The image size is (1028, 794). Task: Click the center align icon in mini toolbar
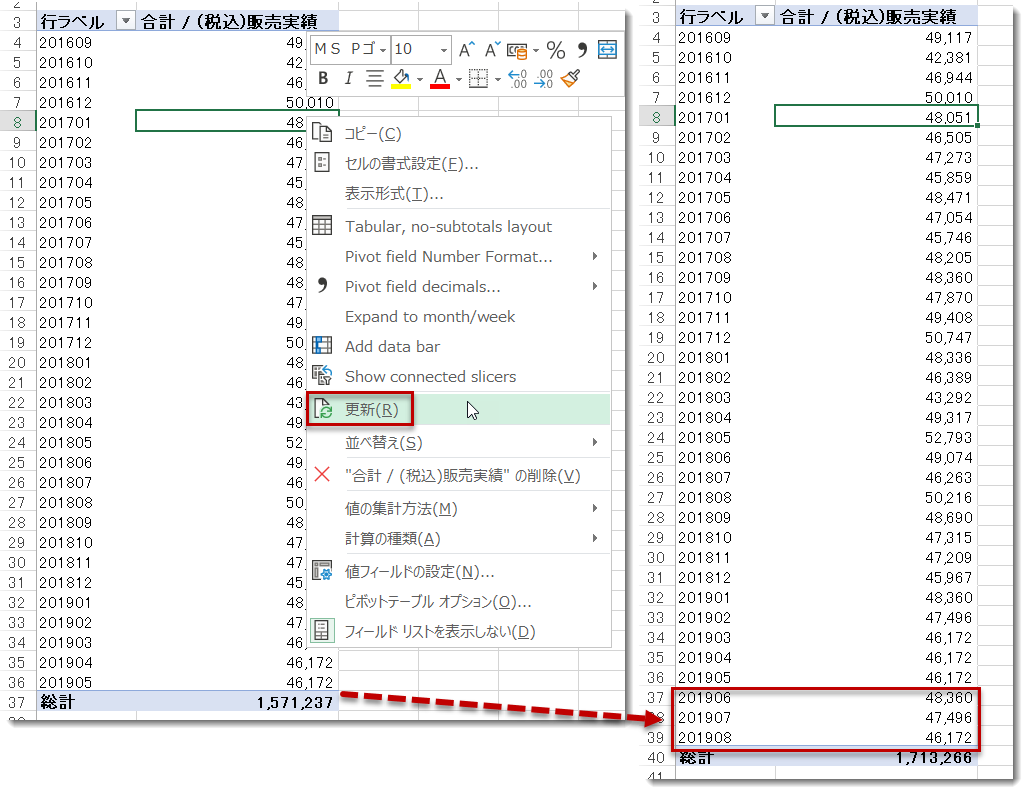[x=374, y=79]
